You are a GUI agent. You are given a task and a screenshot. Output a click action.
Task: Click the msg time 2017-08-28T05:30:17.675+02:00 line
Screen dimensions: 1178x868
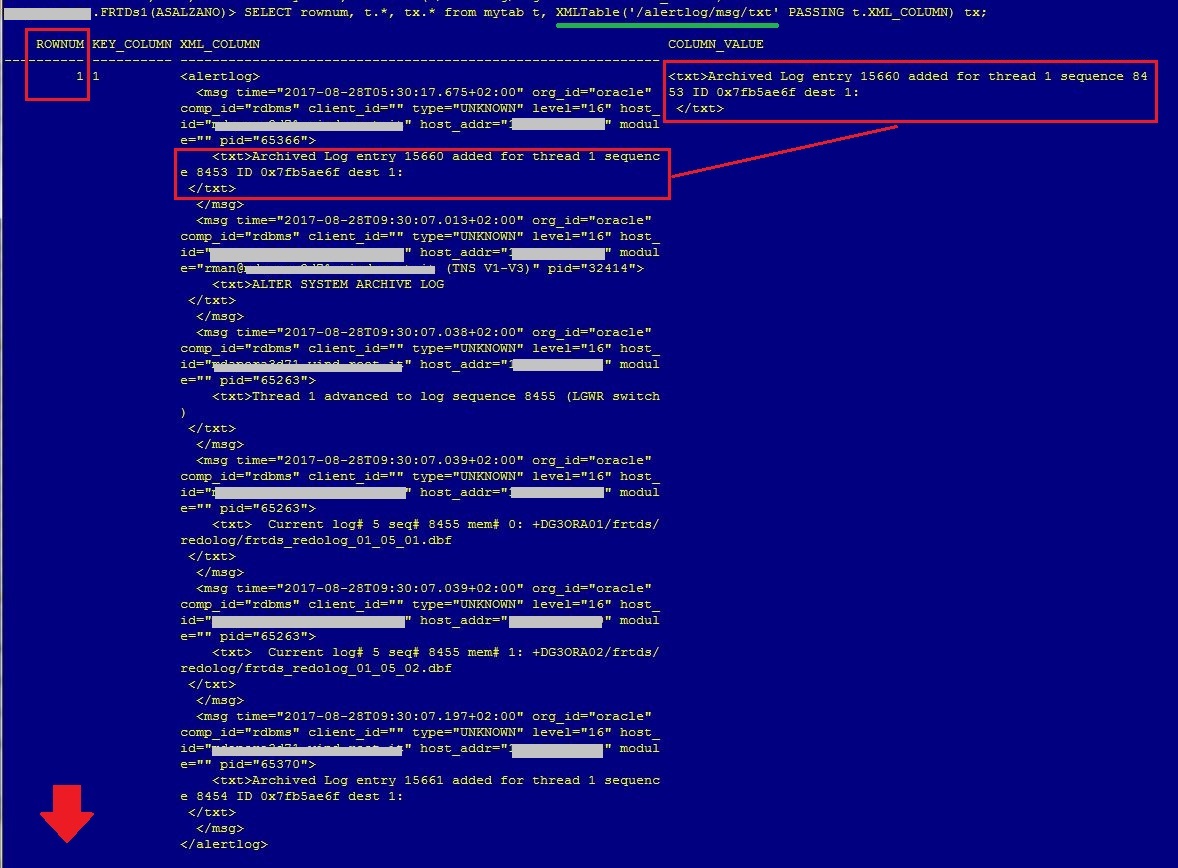point(424,92)
